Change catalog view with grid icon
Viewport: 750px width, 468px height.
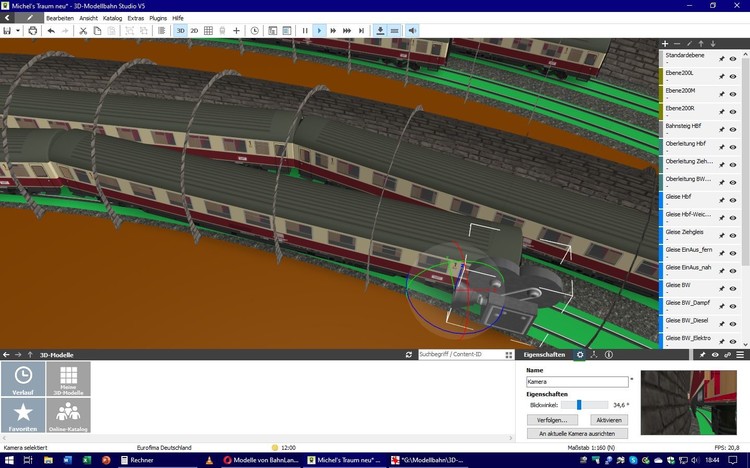tap(509, 355)
